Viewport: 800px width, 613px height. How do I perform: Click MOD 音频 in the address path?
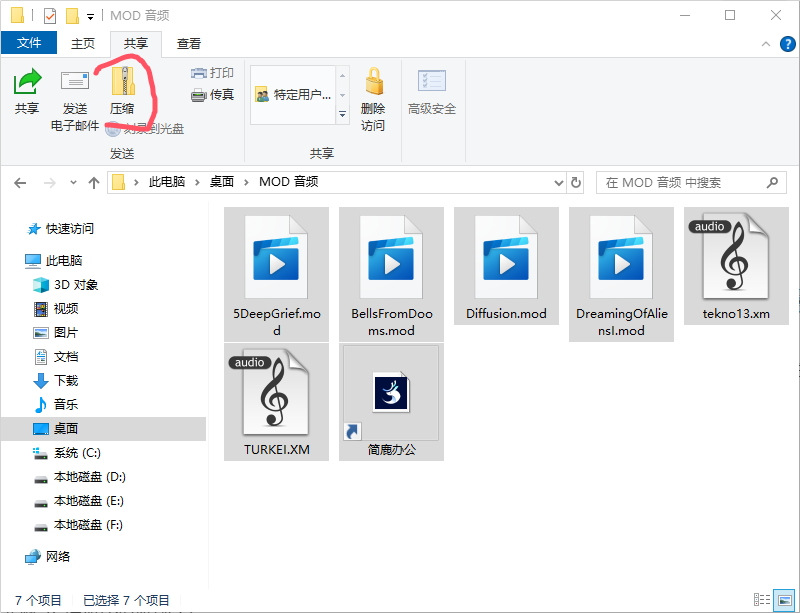point(289,182)
